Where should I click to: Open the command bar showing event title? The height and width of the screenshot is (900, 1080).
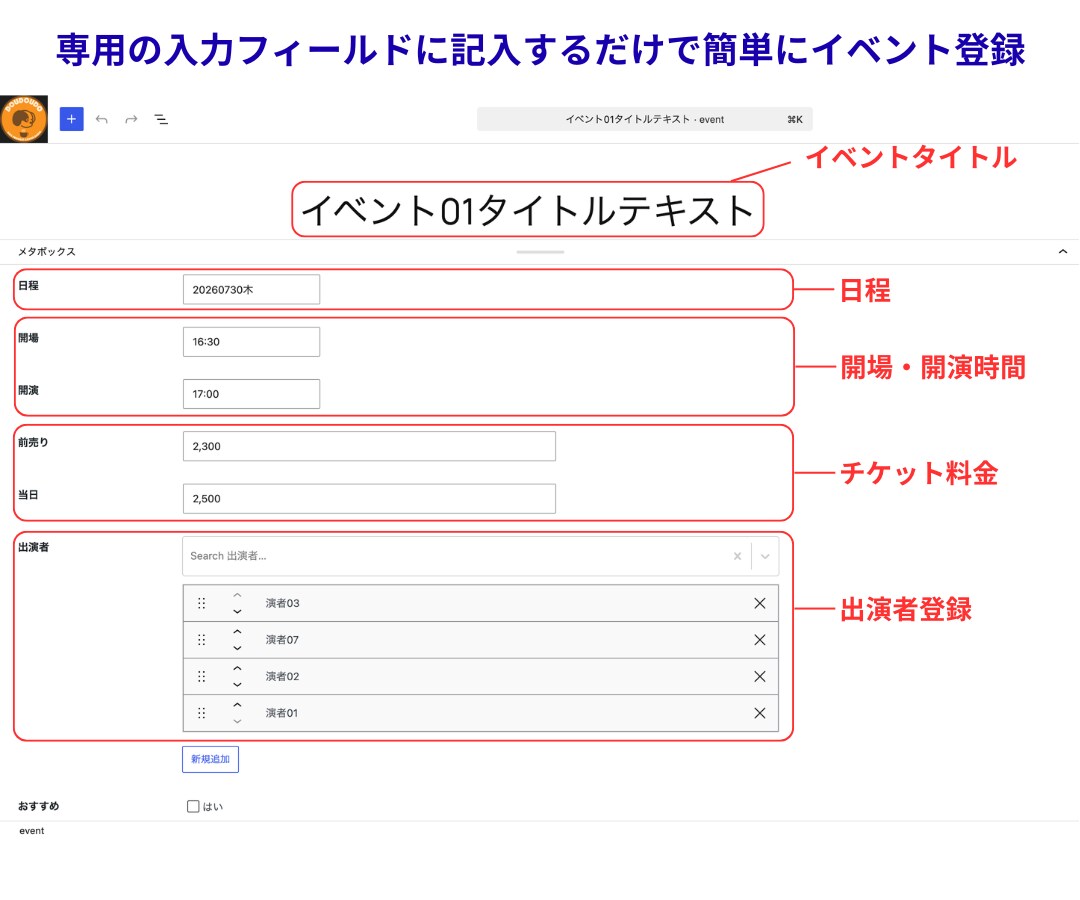point(645,119)
